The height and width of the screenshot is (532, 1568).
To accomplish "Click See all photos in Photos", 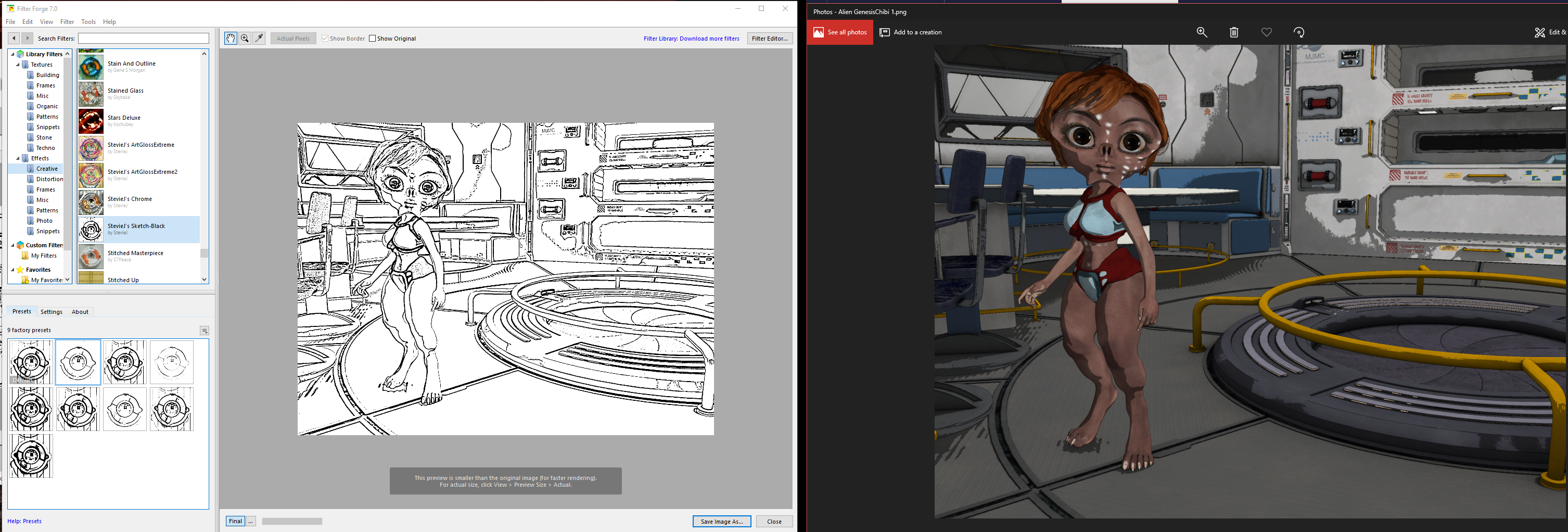I will [840, 32].
